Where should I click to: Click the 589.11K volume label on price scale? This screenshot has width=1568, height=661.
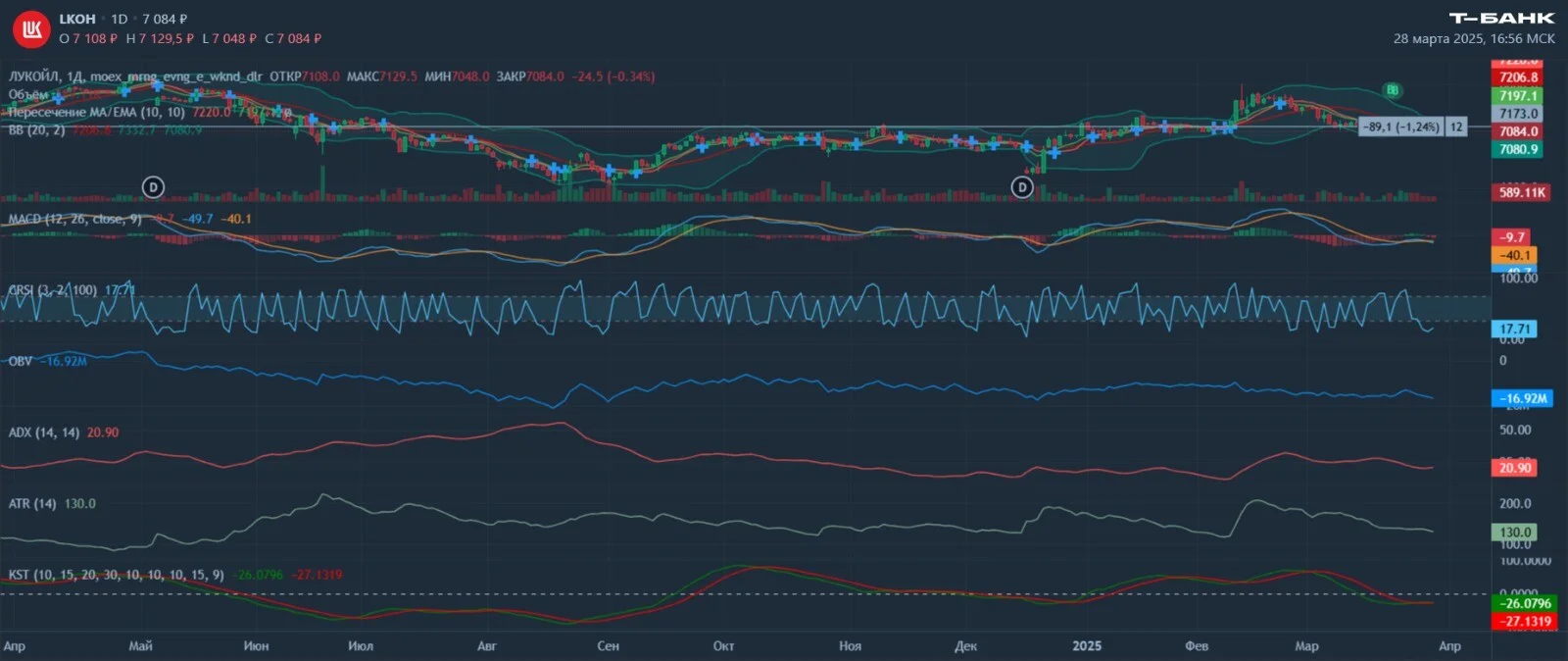[1521, 192]
